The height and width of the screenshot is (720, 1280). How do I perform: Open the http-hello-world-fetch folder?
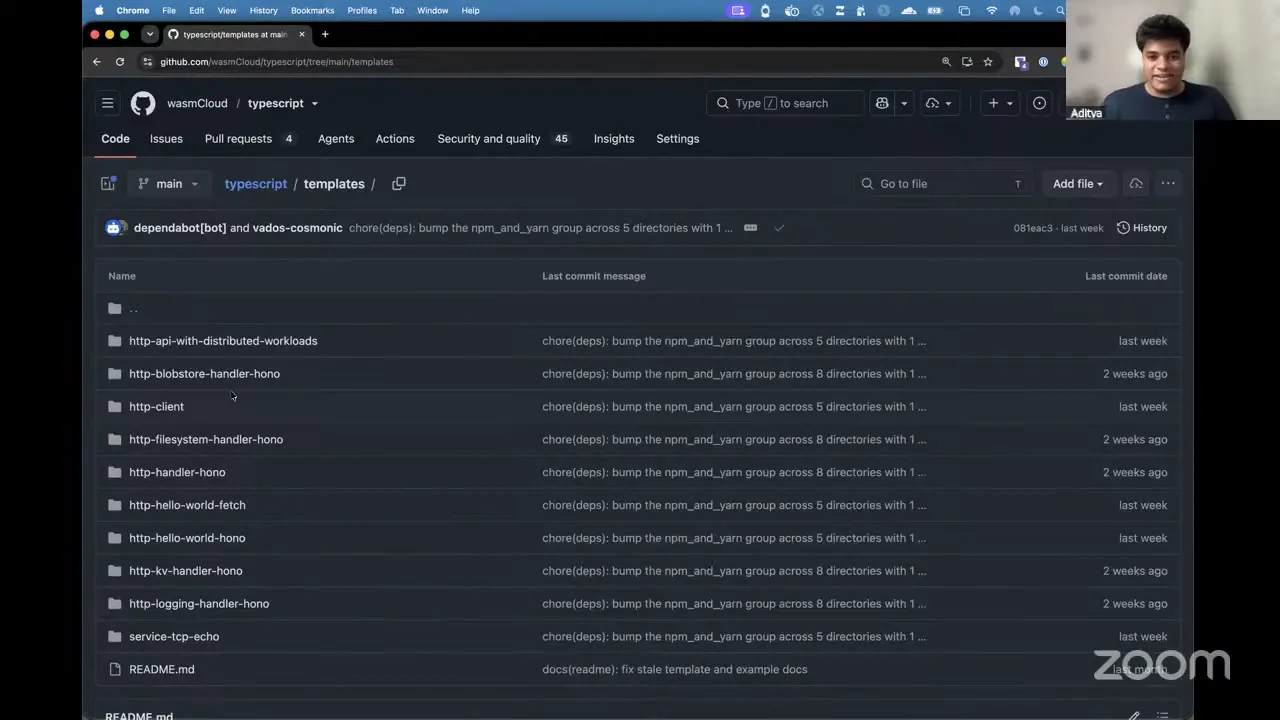click(187, 505)
